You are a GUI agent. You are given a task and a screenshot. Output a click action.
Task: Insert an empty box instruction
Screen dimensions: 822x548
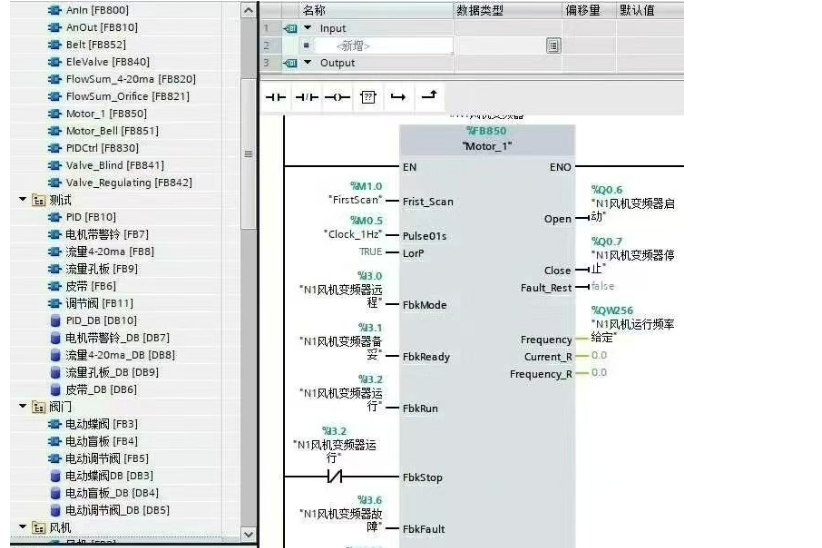368,97
